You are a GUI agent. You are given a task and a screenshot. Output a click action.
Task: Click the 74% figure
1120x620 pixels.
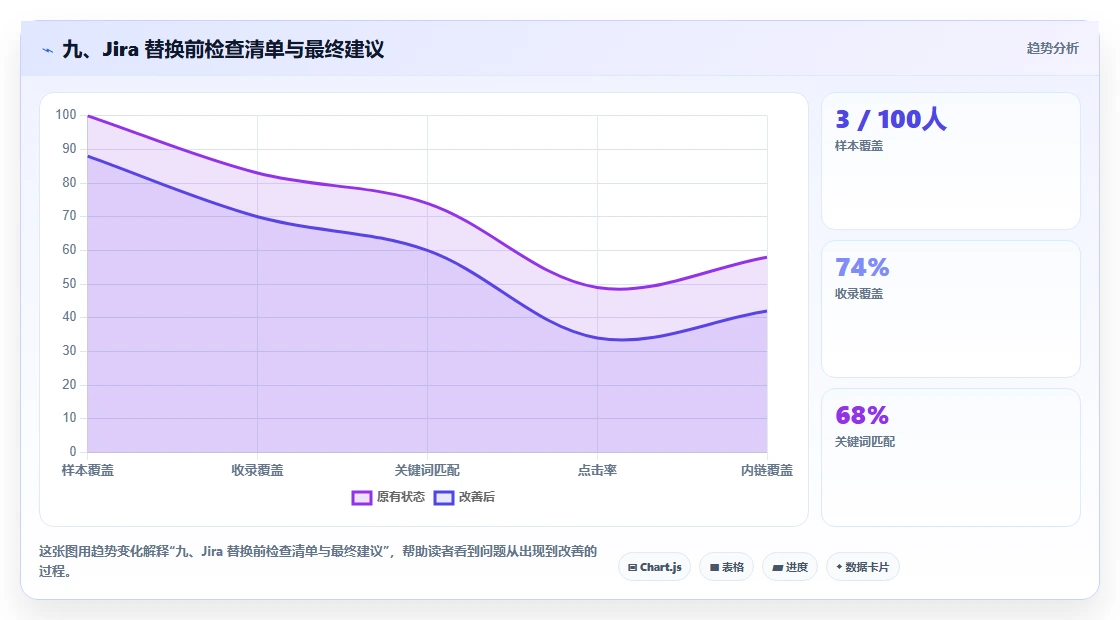point(862,267)
